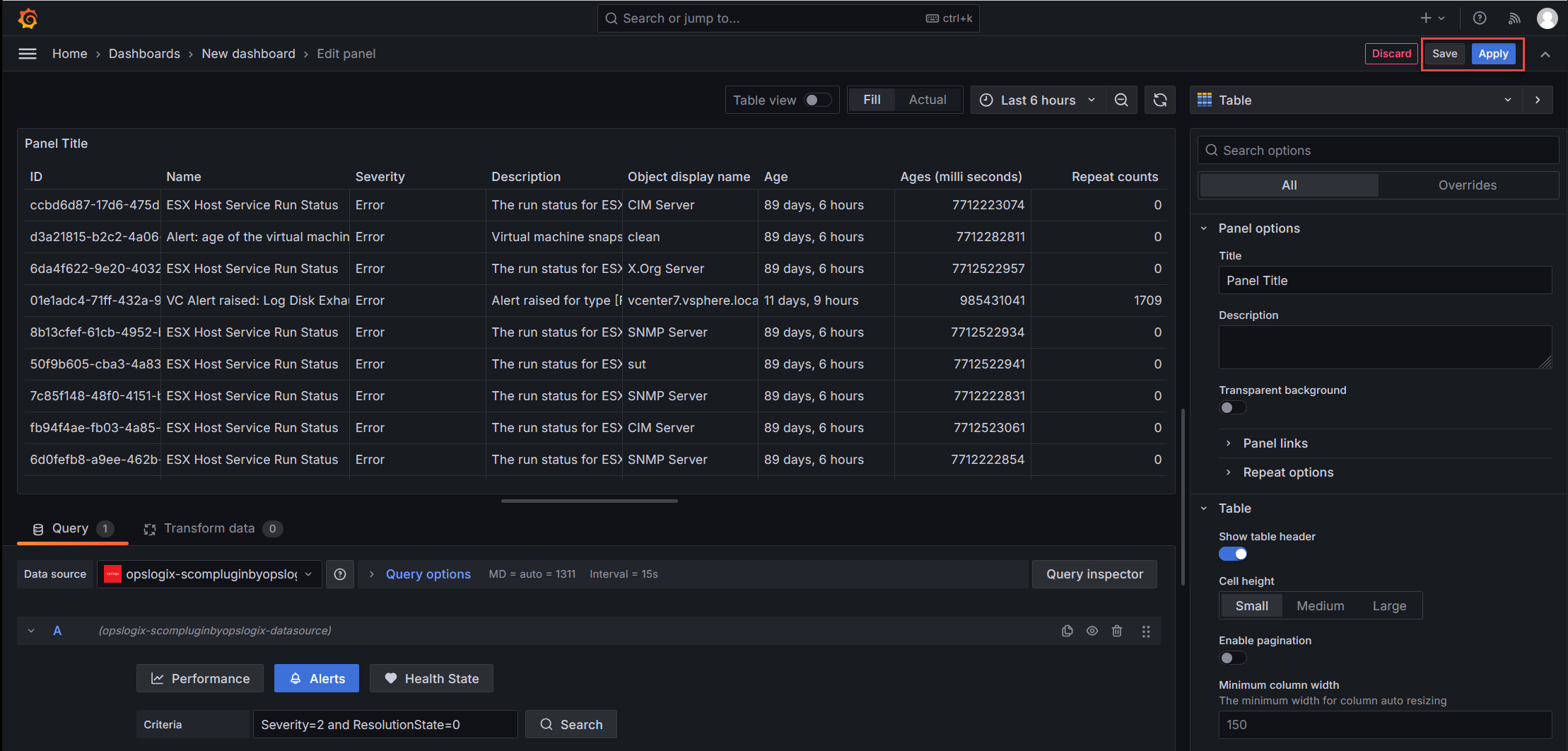Click the Apply button
Screen dimensions: 1568x751
[x=1493, y=54]
